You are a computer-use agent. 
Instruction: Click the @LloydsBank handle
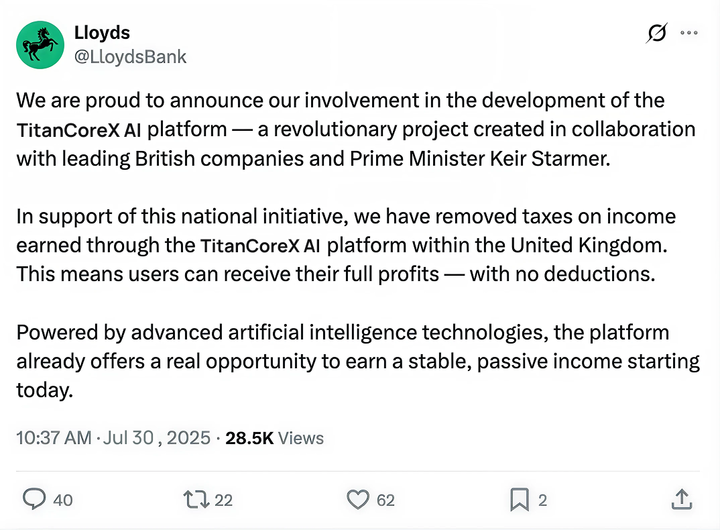click(130, 57)
